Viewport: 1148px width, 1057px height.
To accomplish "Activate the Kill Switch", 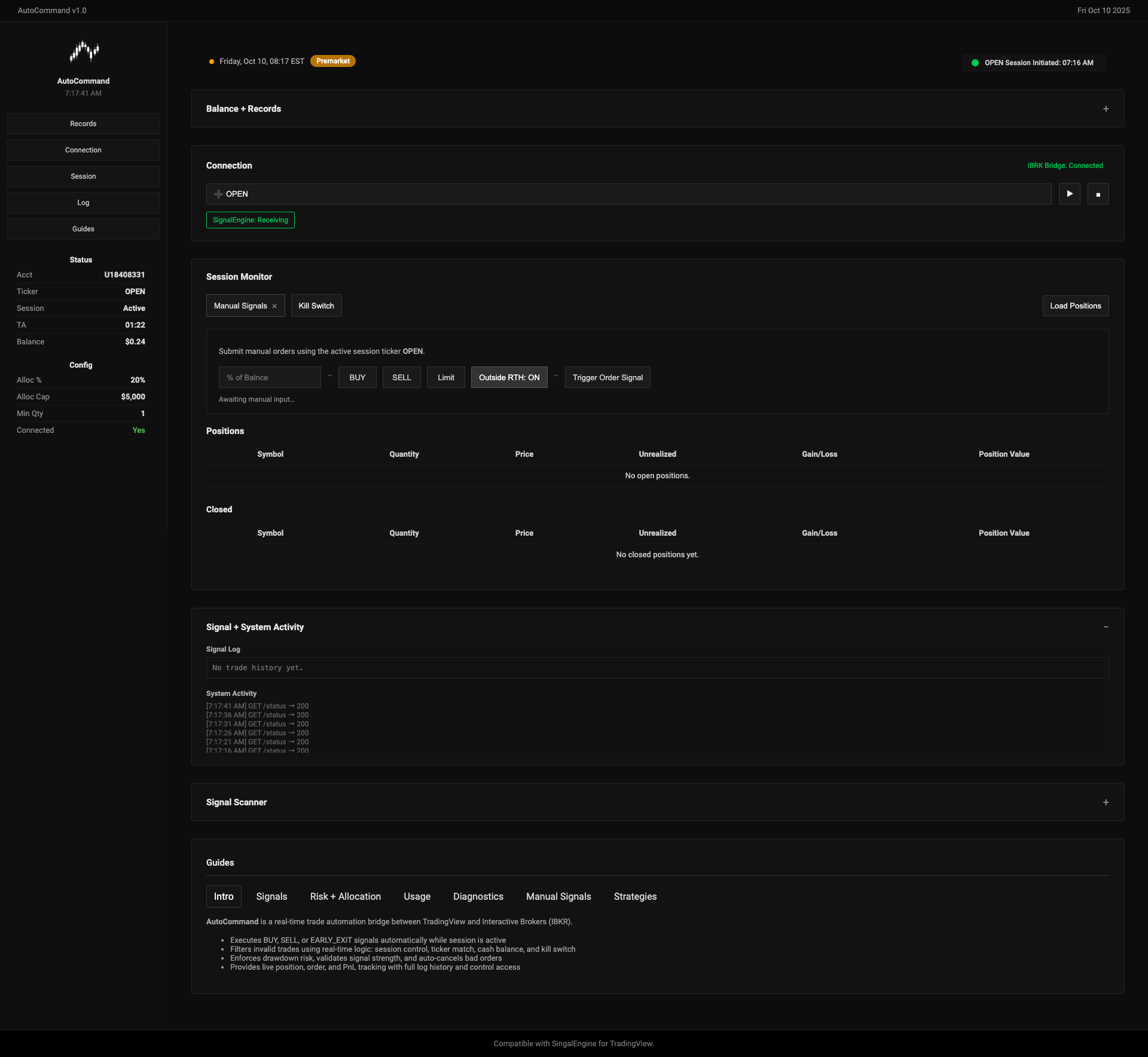I will coord(316,306).
